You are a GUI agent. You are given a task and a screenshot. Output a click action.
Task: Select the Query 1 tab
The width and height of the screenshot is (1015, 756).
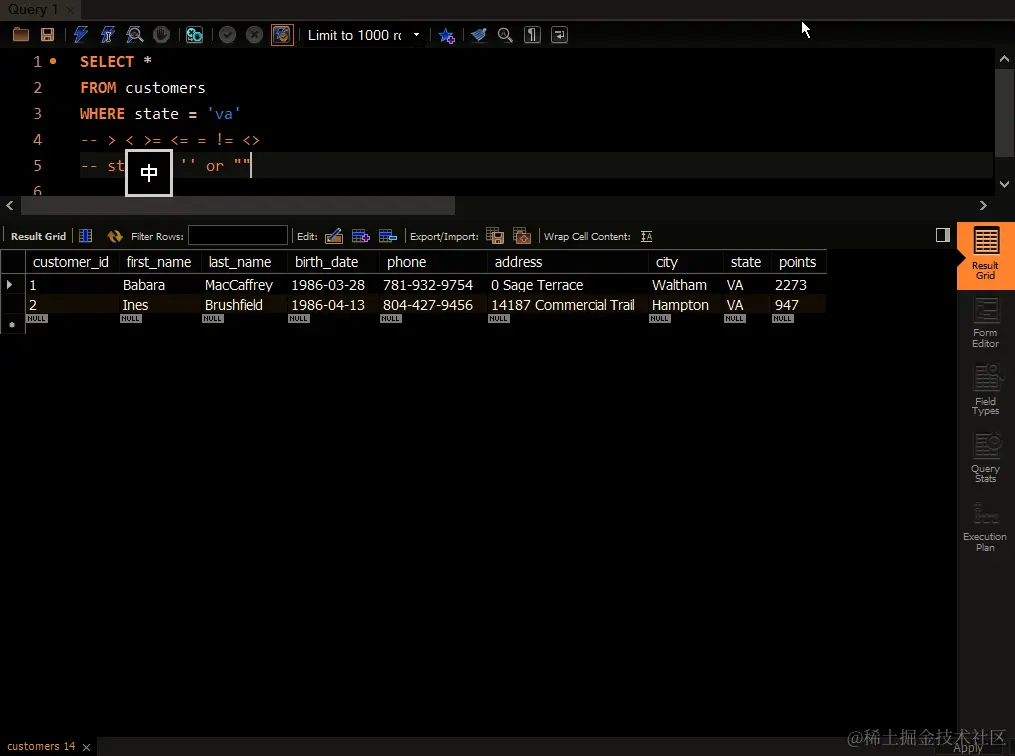coord(32,9)
